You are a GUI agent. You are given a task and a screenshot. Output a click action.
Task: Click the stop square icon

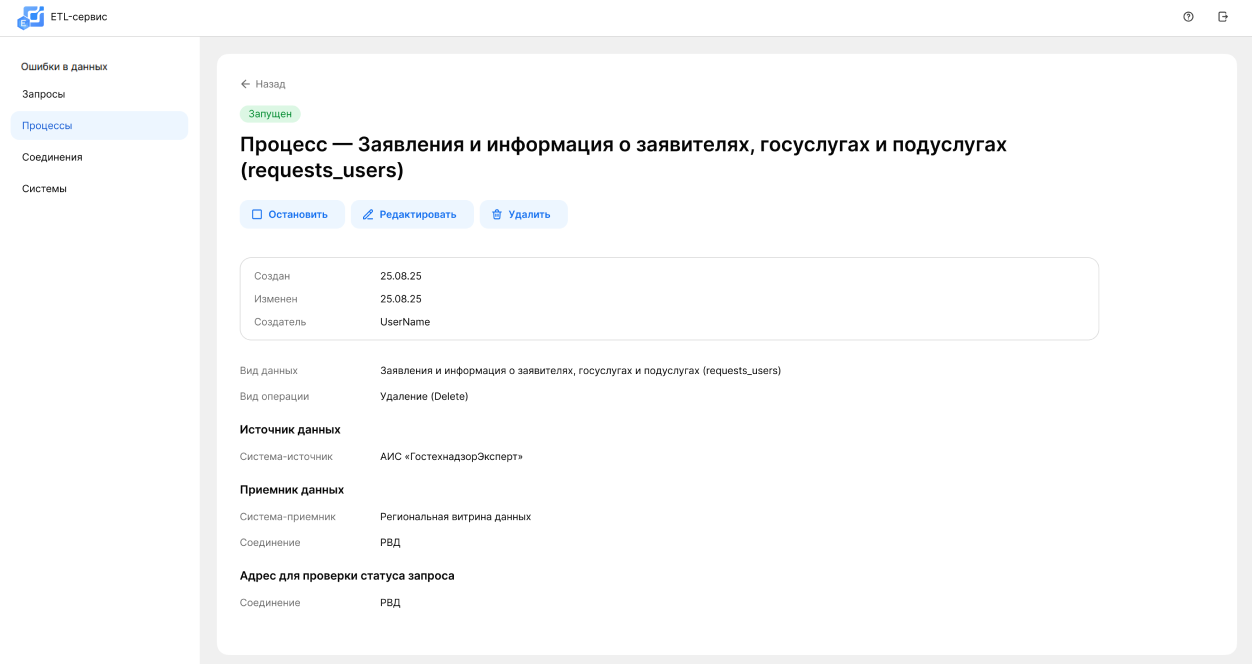pos(257,214)
